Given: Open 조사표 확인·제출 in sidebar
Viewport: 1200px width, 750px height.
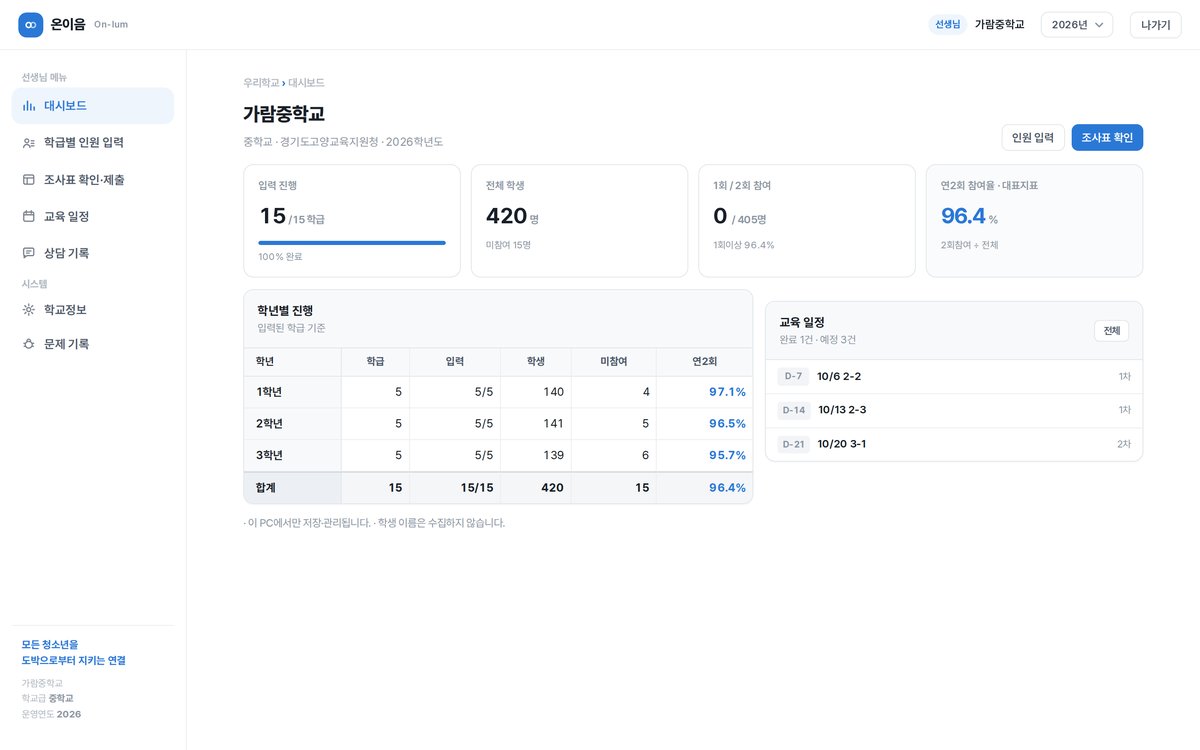Looking at the screenshot, I should (x=93, y=179).
